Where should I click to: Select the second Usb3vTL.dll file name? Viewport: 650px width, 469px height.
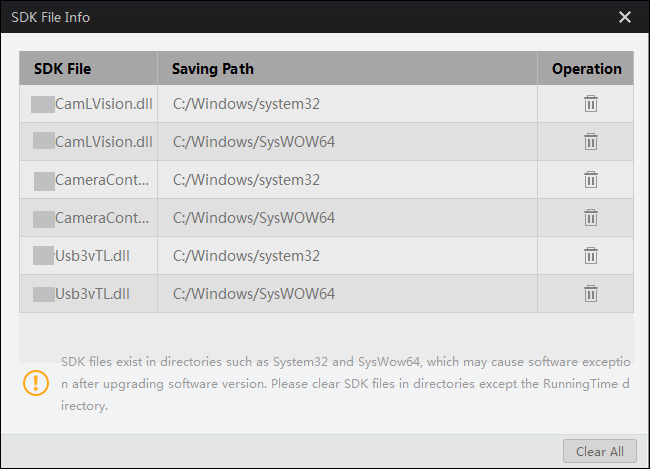92,294
